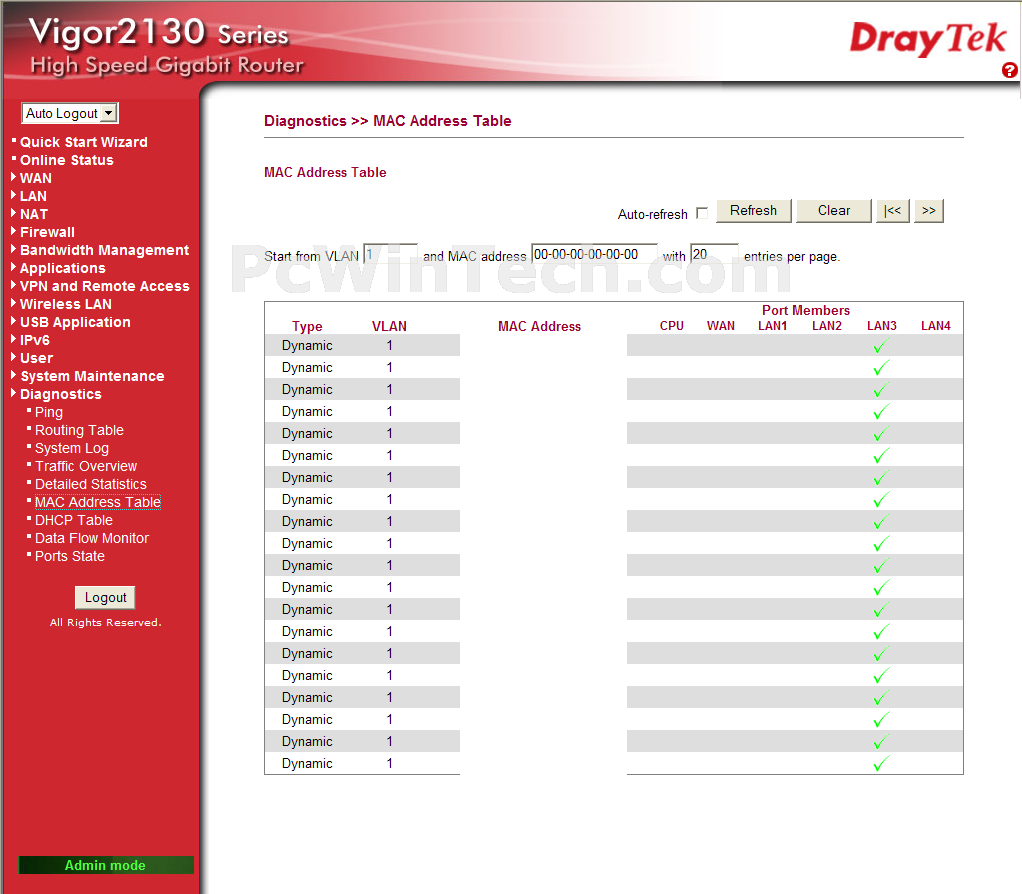Go to first page of entries
This screenshot has height=894, width=1022.
[892, 211]
